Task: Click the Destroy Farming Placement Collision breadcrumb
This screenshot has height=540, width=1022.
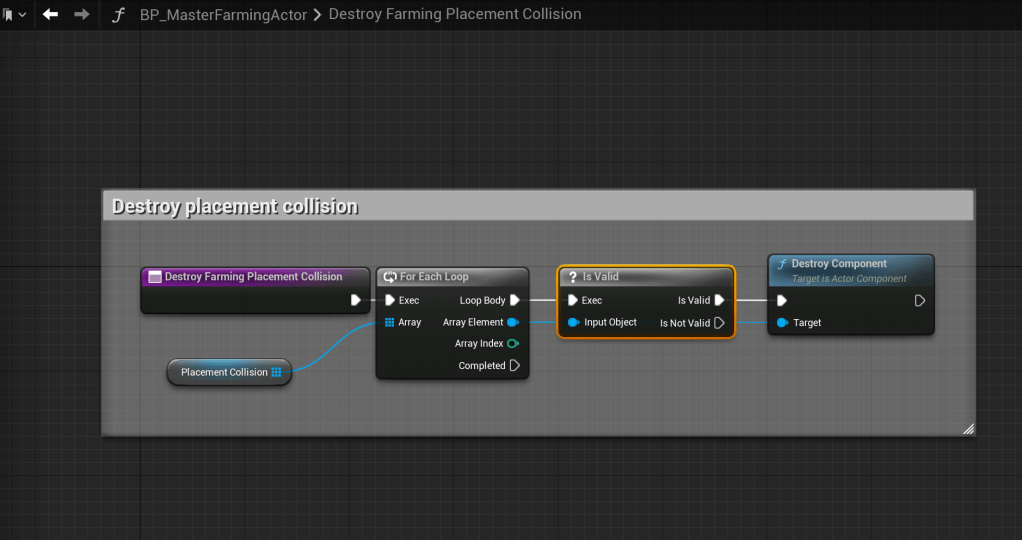Action: point(454,15)
